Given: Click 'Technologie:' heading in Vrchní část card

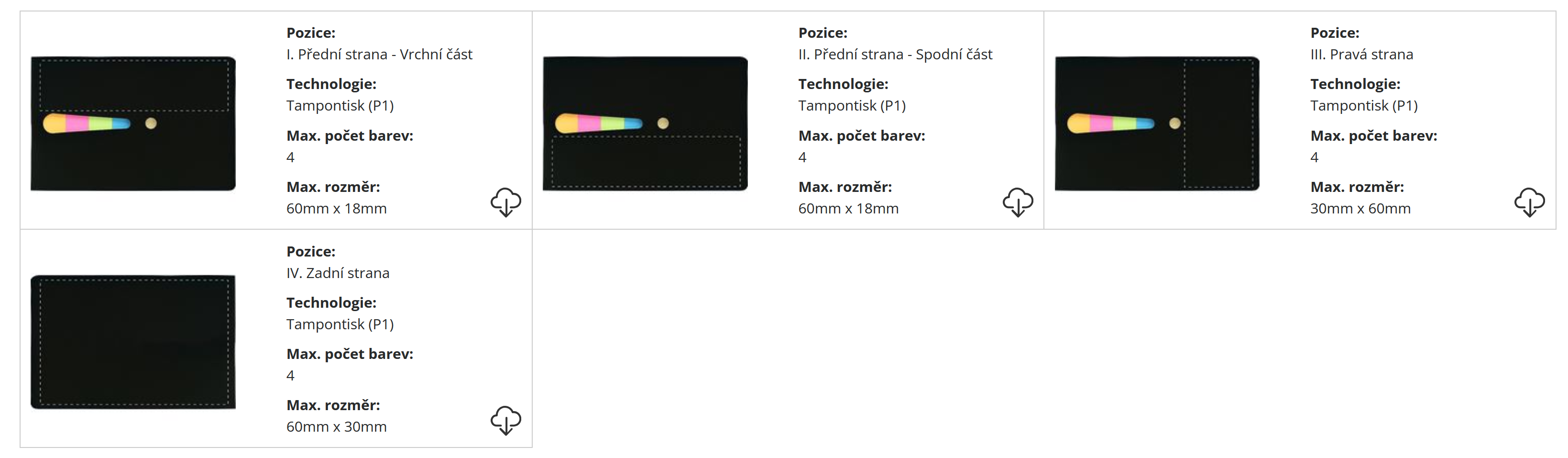Looking at the screenshot, I should click(332, 85).
